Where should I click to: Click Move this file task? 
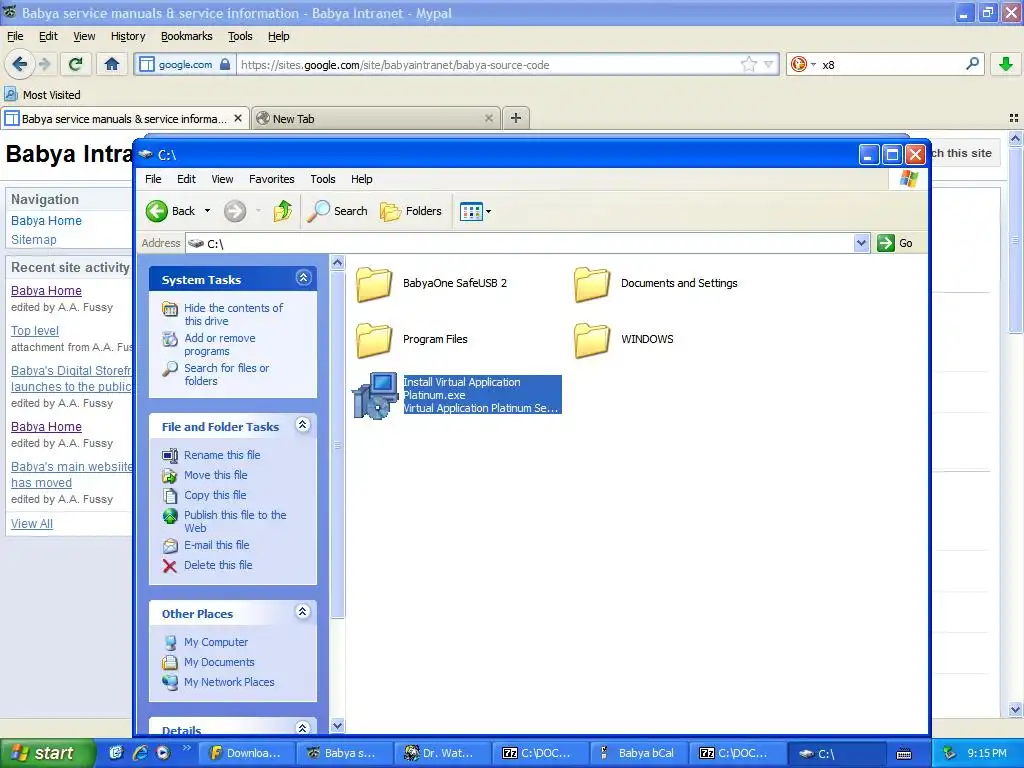(216, 475)
